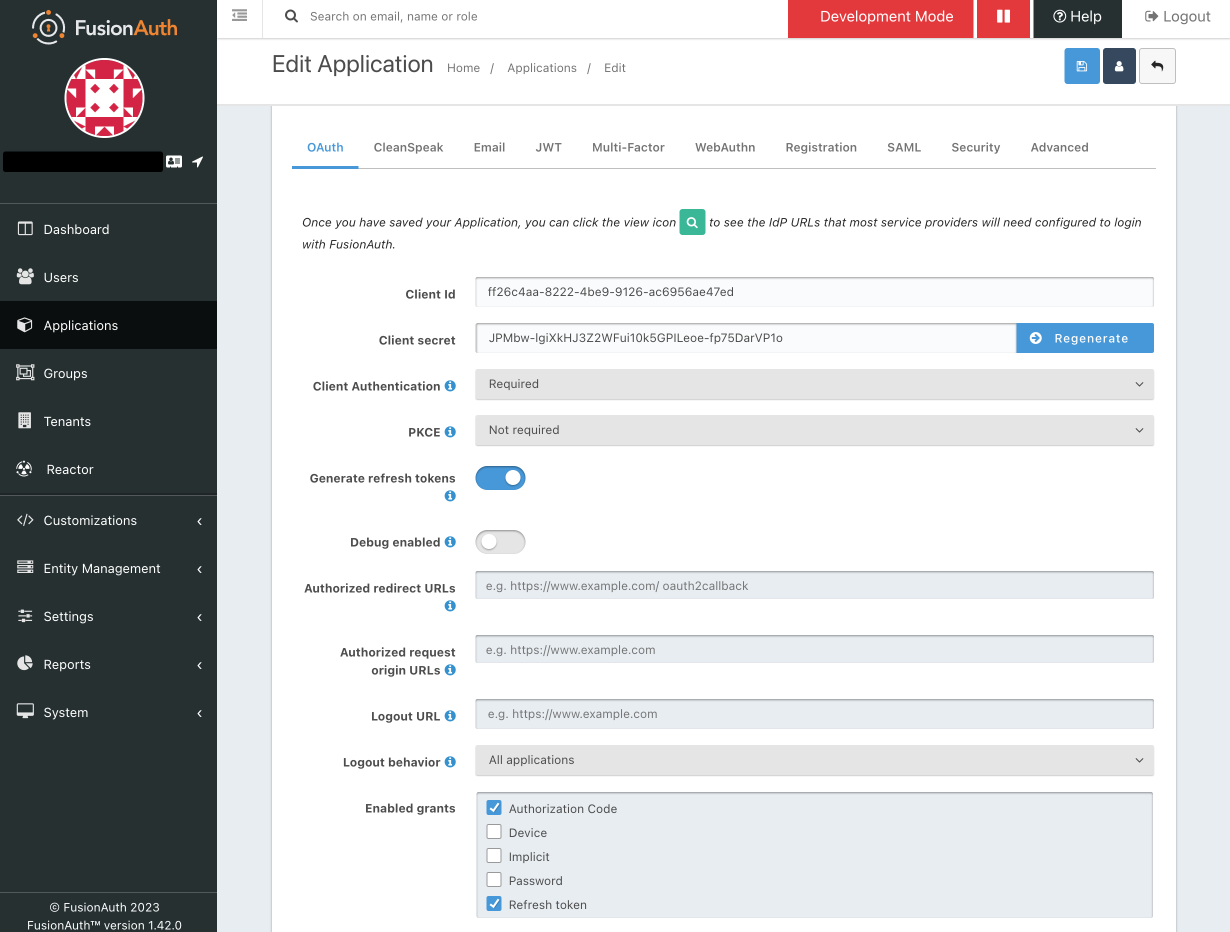
Task: Collapse the sidebar using the hamburger icon
Action: click(x=239, y=15)
